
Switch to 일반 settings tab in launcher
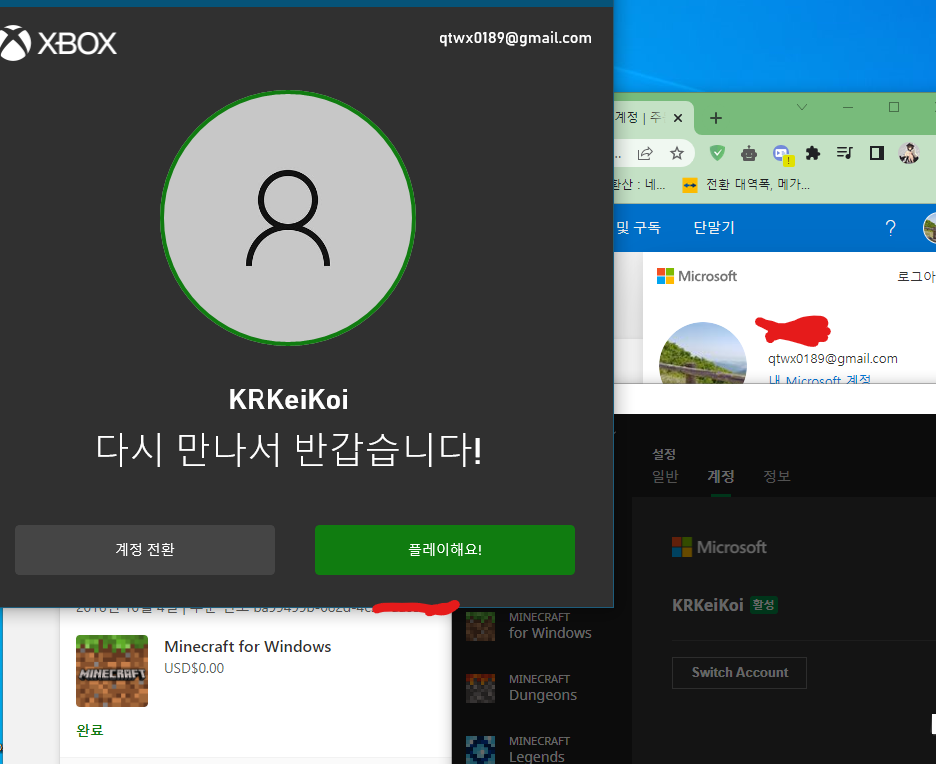coord(665,476)
